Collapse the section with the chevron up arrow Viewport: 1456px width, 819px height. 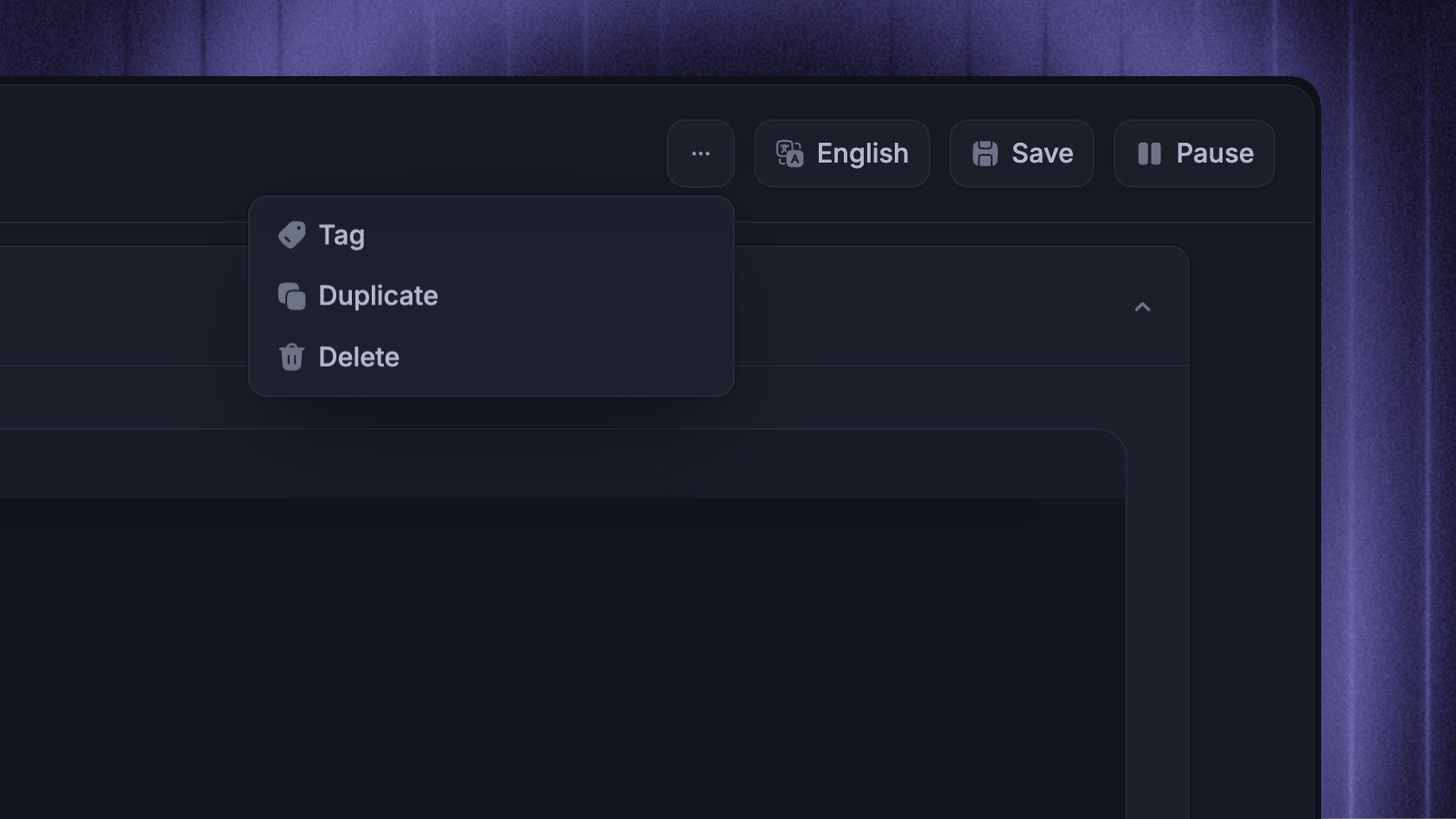click(1142, 307)
